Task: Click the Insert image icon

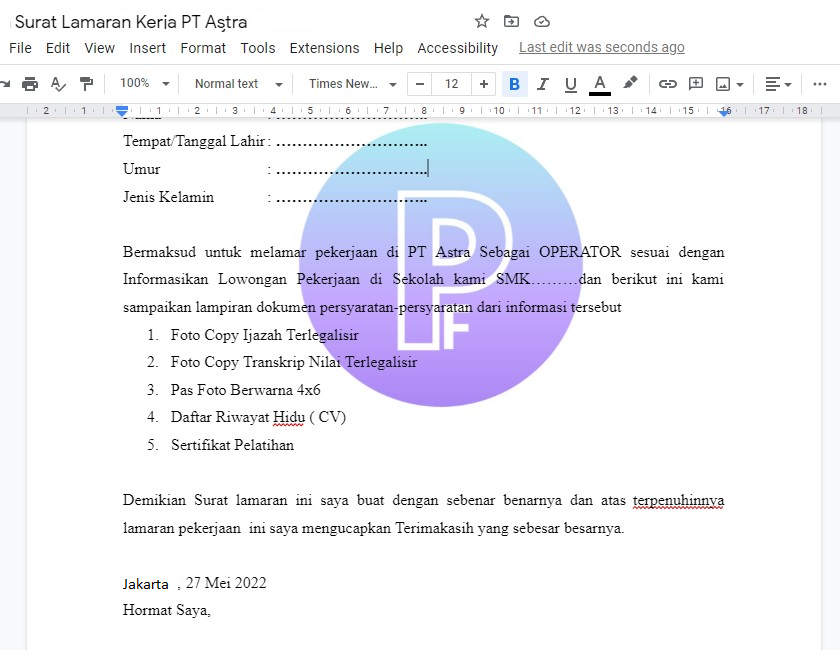Action: coord(723,84)
